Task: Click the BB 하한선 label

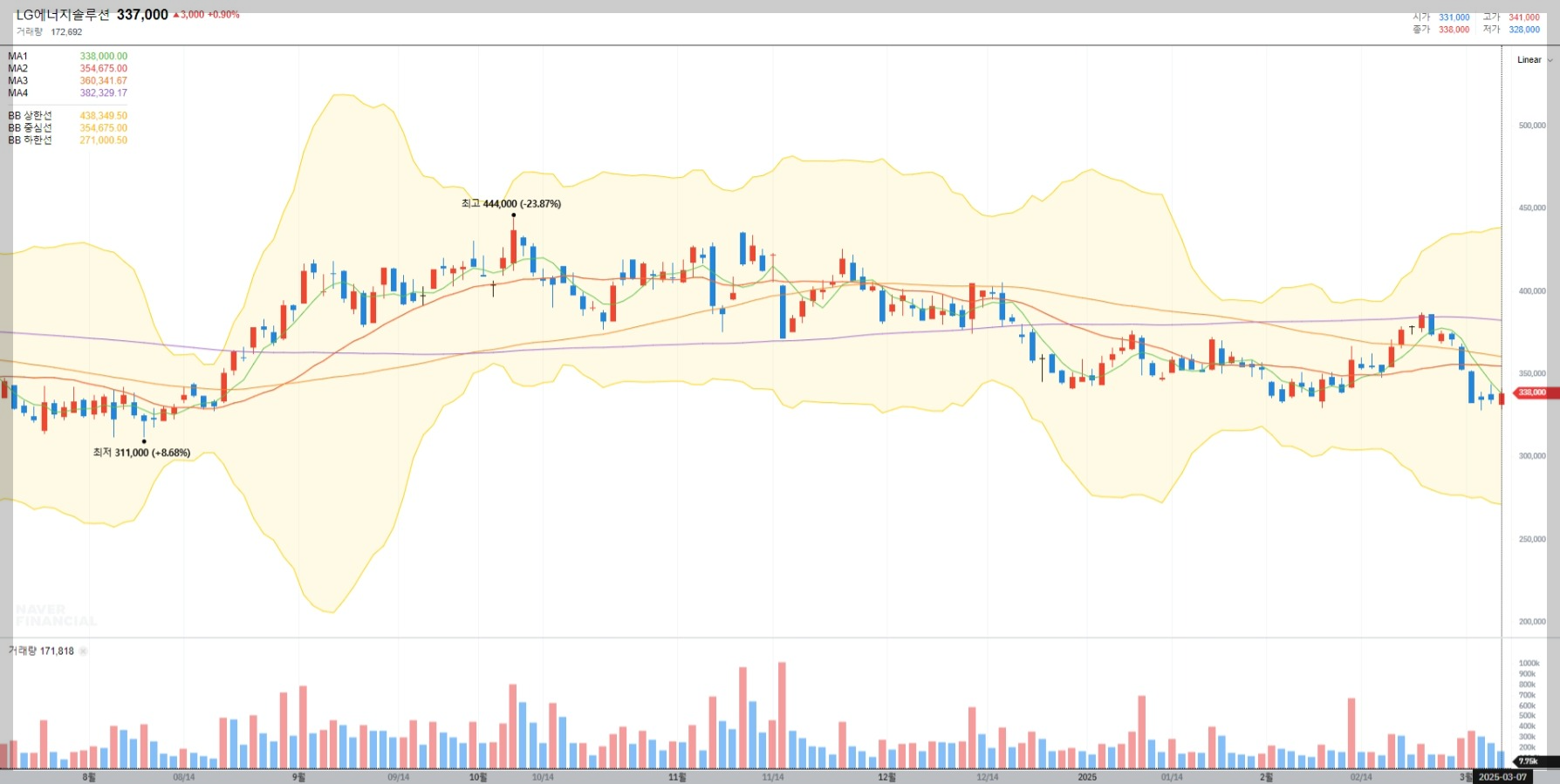Action: [x=30, y=140]
